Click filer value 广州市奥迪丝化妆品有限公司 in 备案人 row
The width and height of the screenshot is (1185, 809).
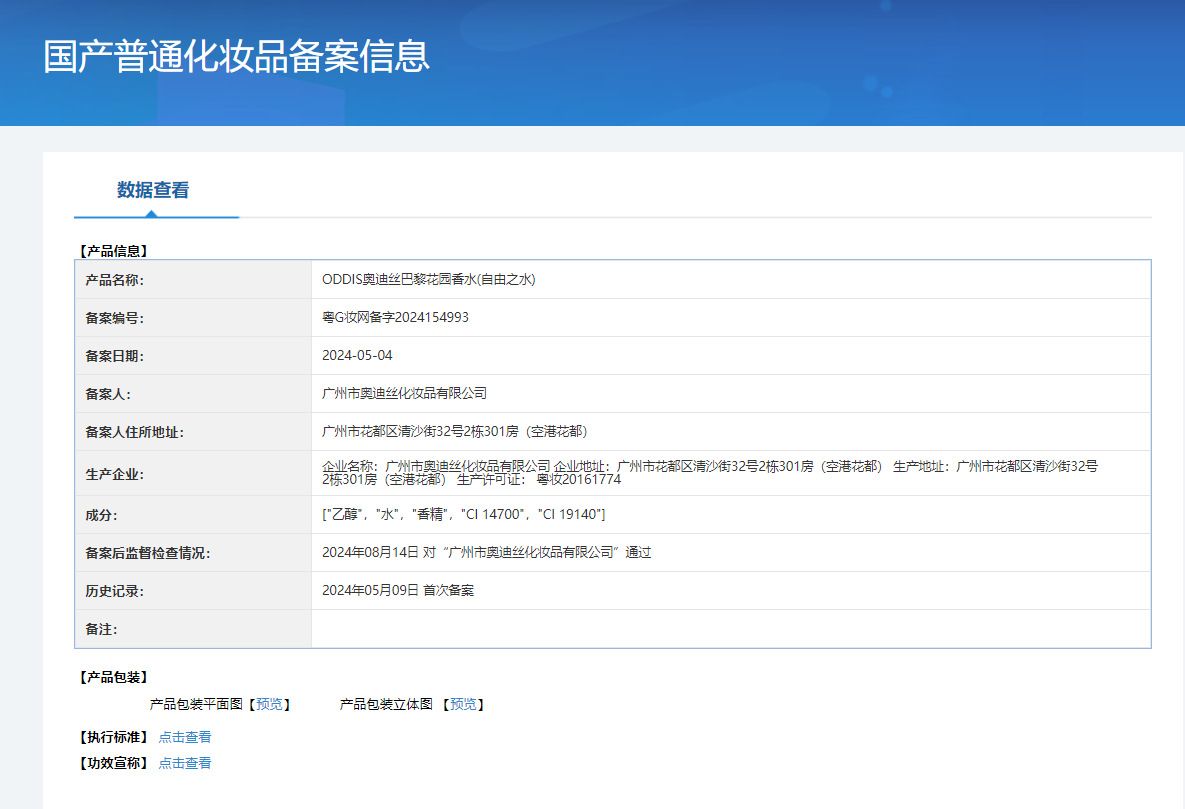404,393
